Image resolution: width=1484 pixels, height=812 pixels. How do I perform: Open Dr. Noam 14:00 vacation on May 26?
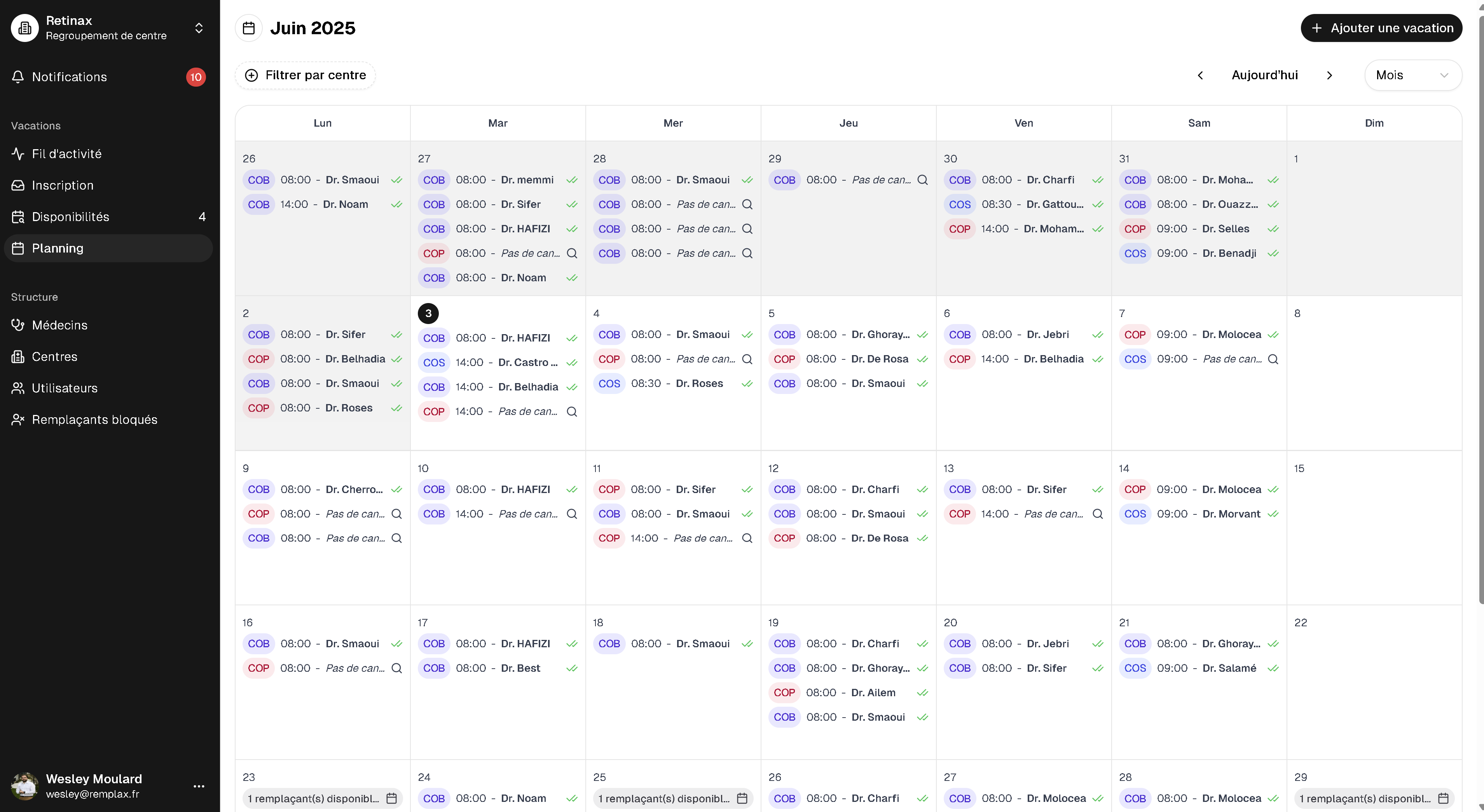(x=323, y=204)
